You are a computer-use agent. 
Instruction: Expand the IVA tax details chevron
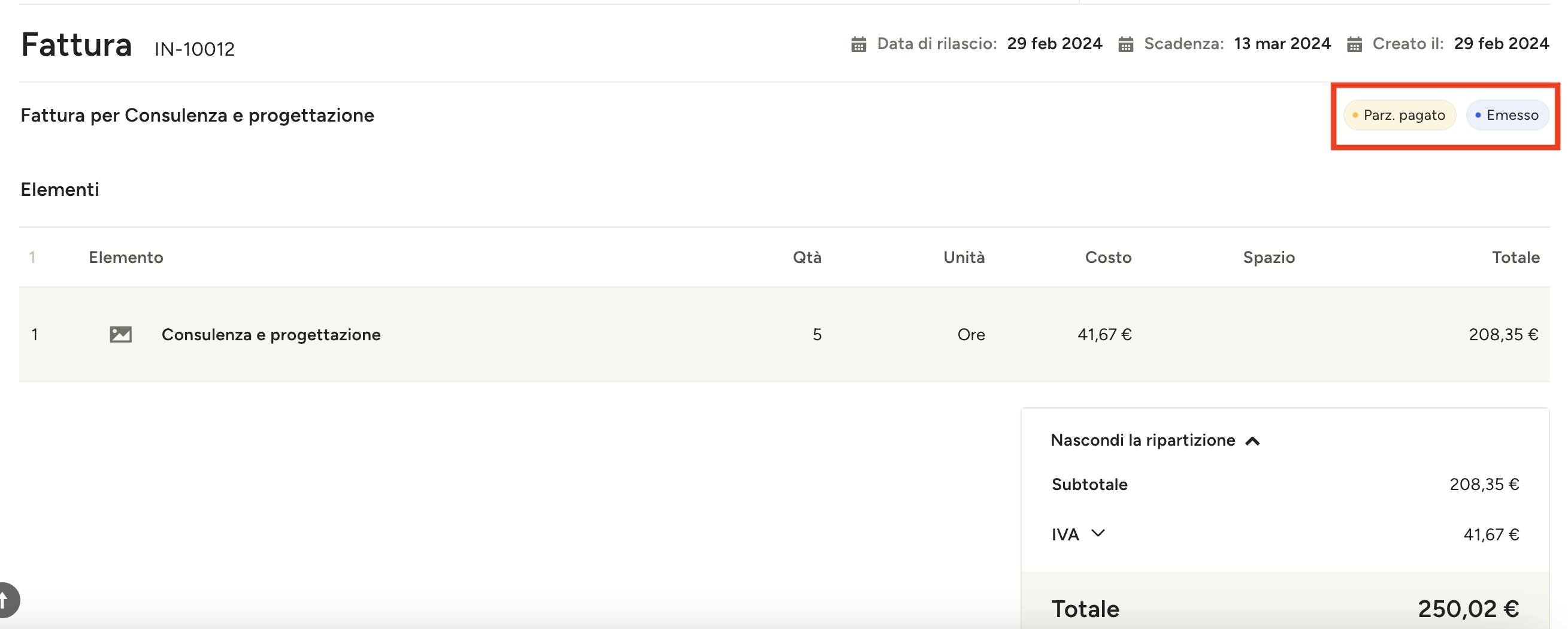(x=1097, y=533)
